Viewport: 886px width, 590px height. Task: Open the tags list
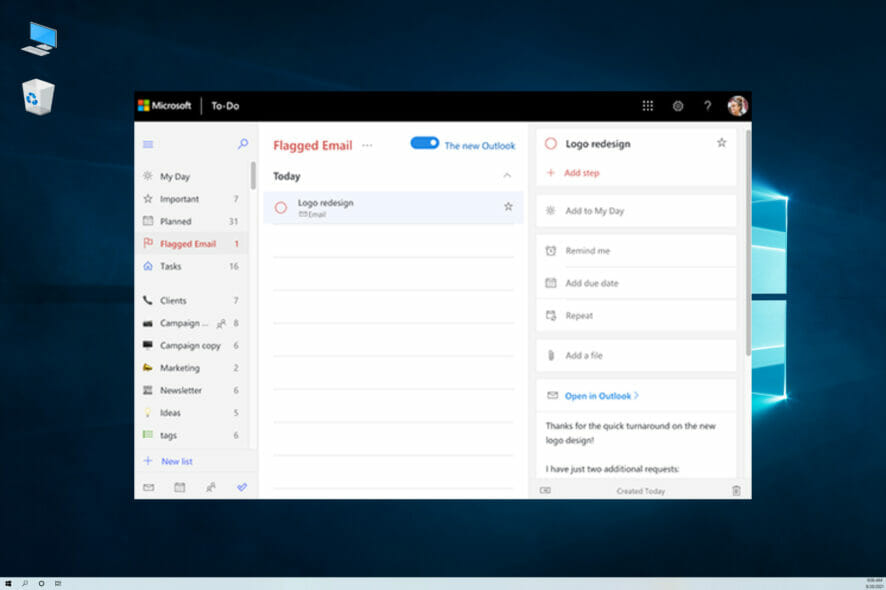point(191,435)
